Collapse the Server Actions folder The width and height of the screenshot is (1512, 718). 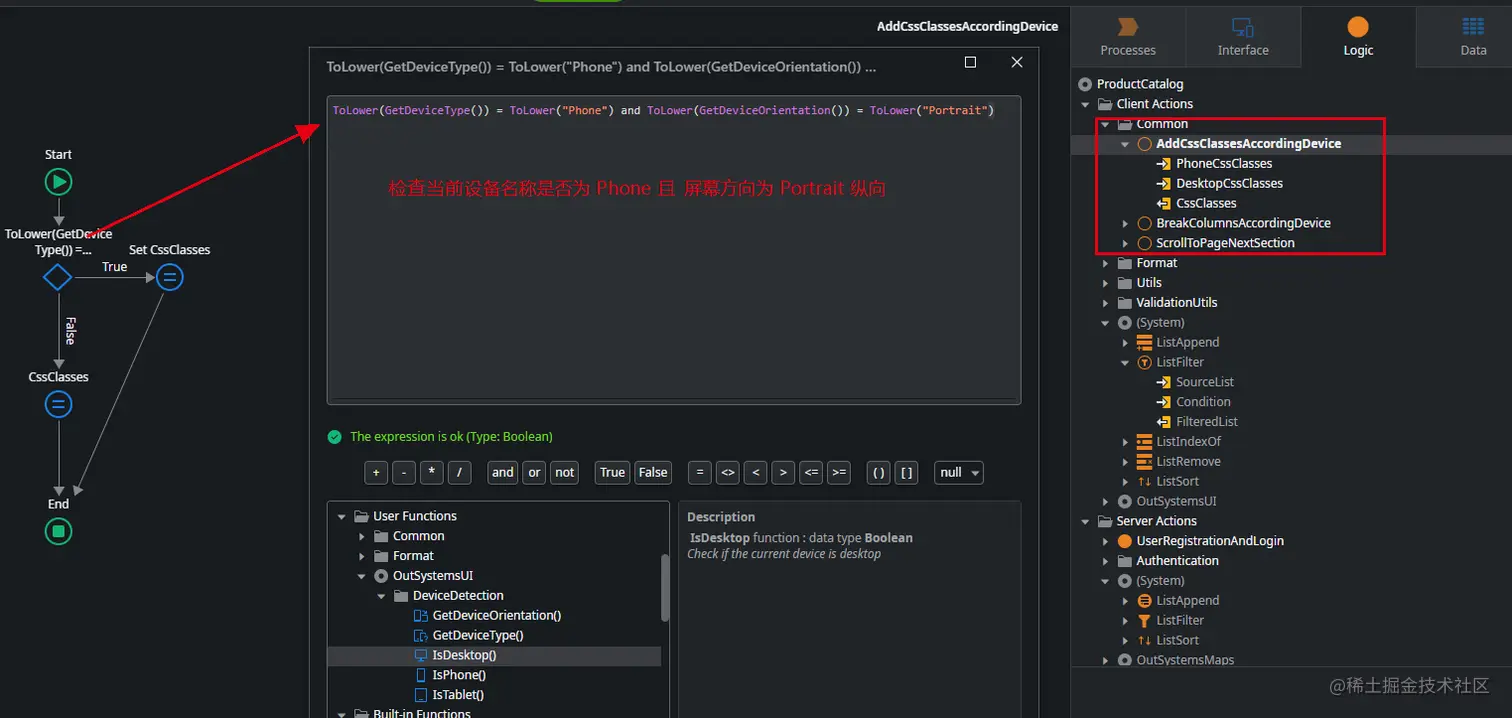(1085, 521)
